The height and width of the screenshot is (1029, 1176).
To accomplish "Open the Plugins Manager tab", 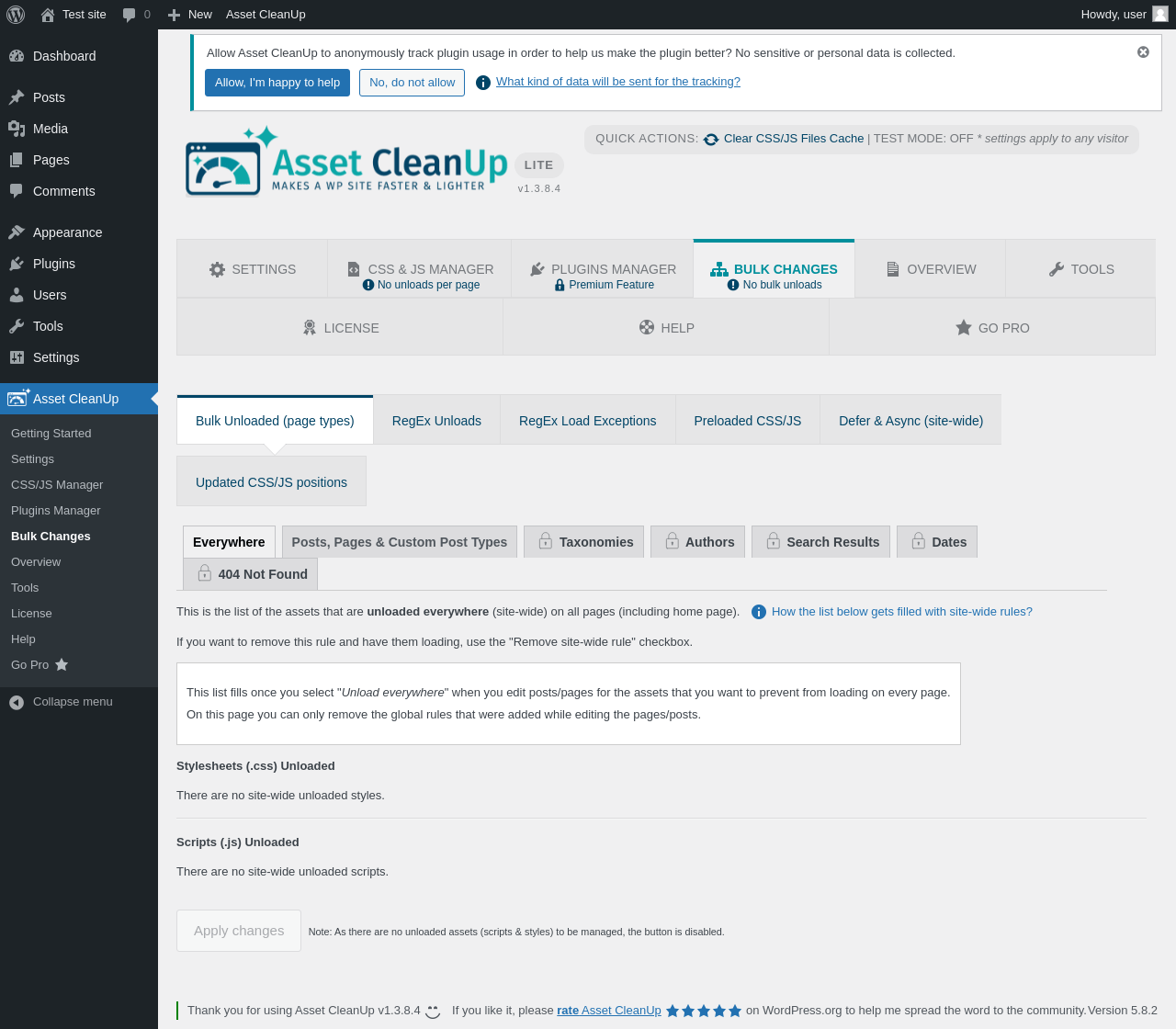I will (602, 269).
